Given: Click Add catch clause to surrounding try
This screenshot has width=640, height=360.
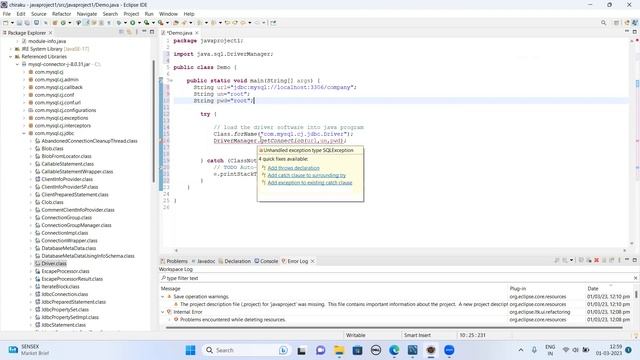Looking at the screenshot, I should tap(307, 176).
